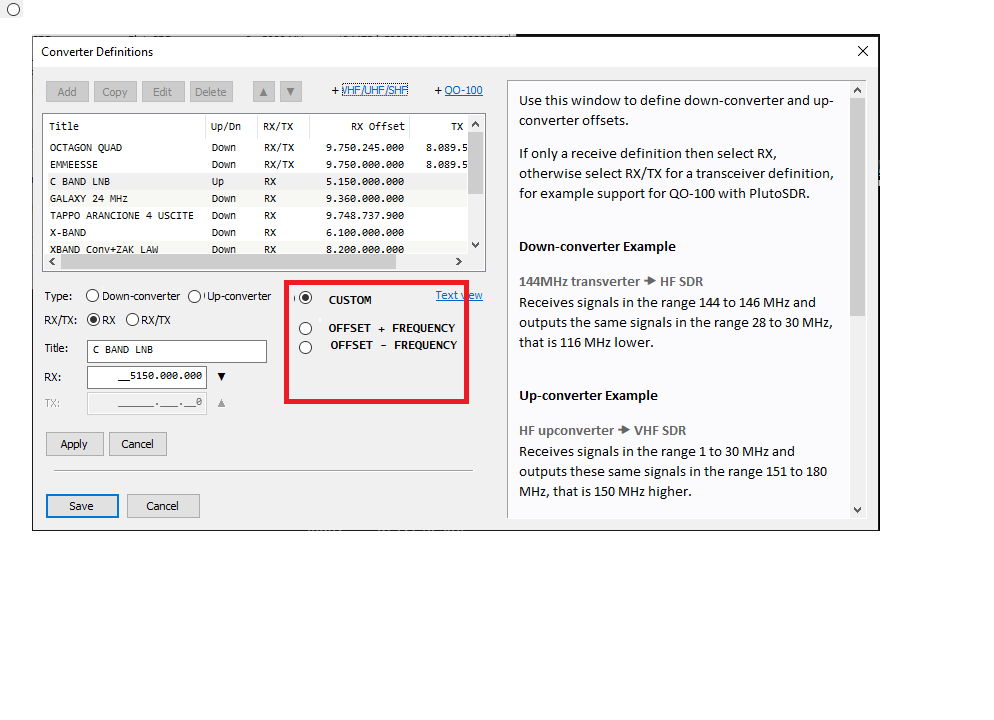Select the Down-converter type radio button
Screen dimensions: 994x720
click(93, 296)
